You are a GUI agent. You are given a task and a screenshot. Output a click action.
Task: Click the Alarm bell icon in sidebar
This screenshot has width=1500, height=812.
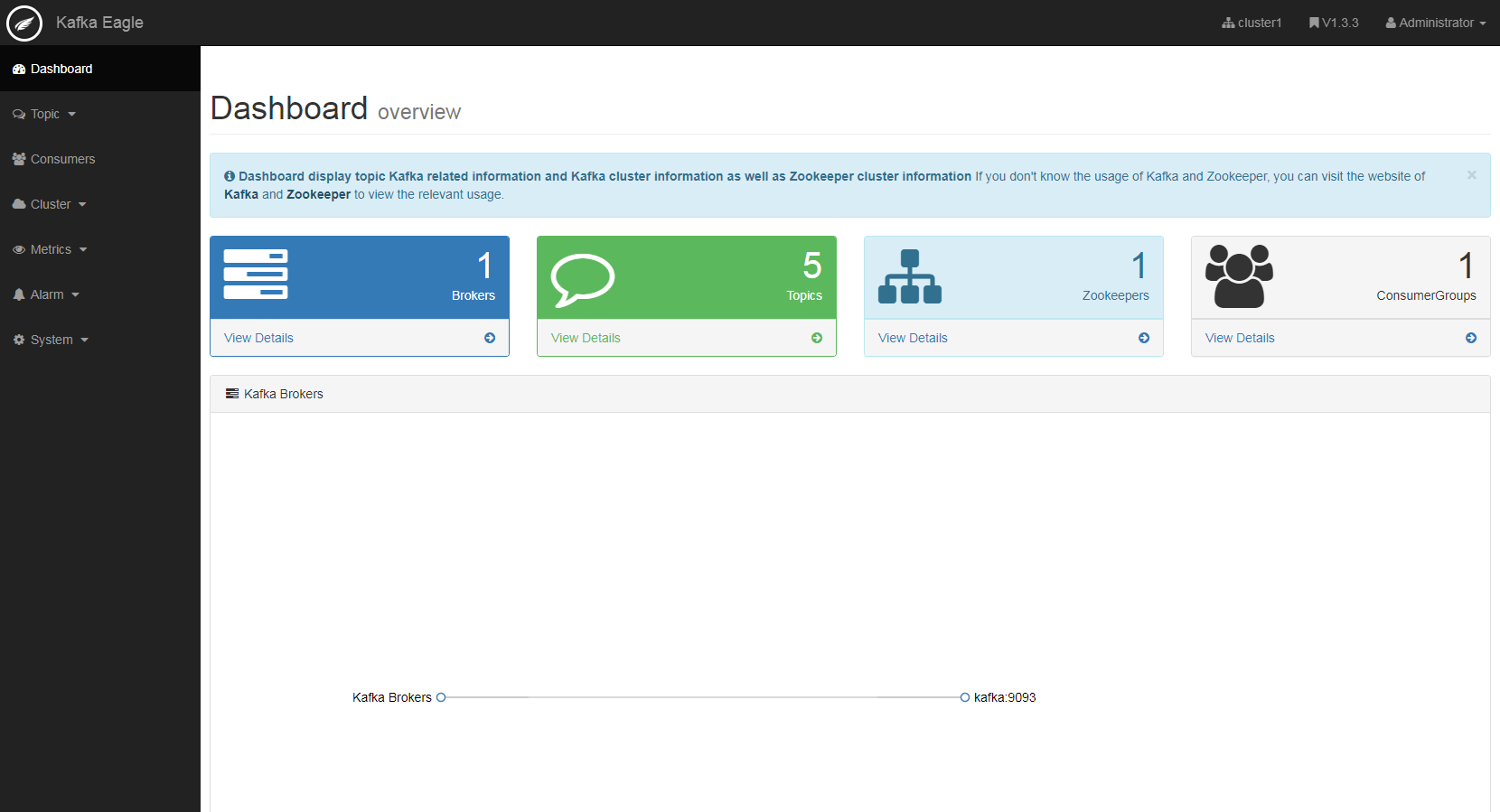(19, 294)
